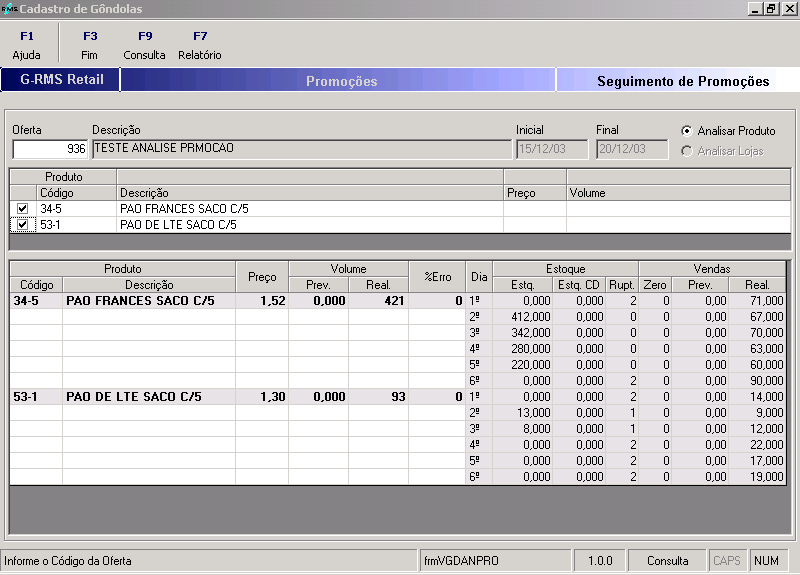Click sales real value 22,000
Screen dimensions: 800x575
tap(757, 444)
